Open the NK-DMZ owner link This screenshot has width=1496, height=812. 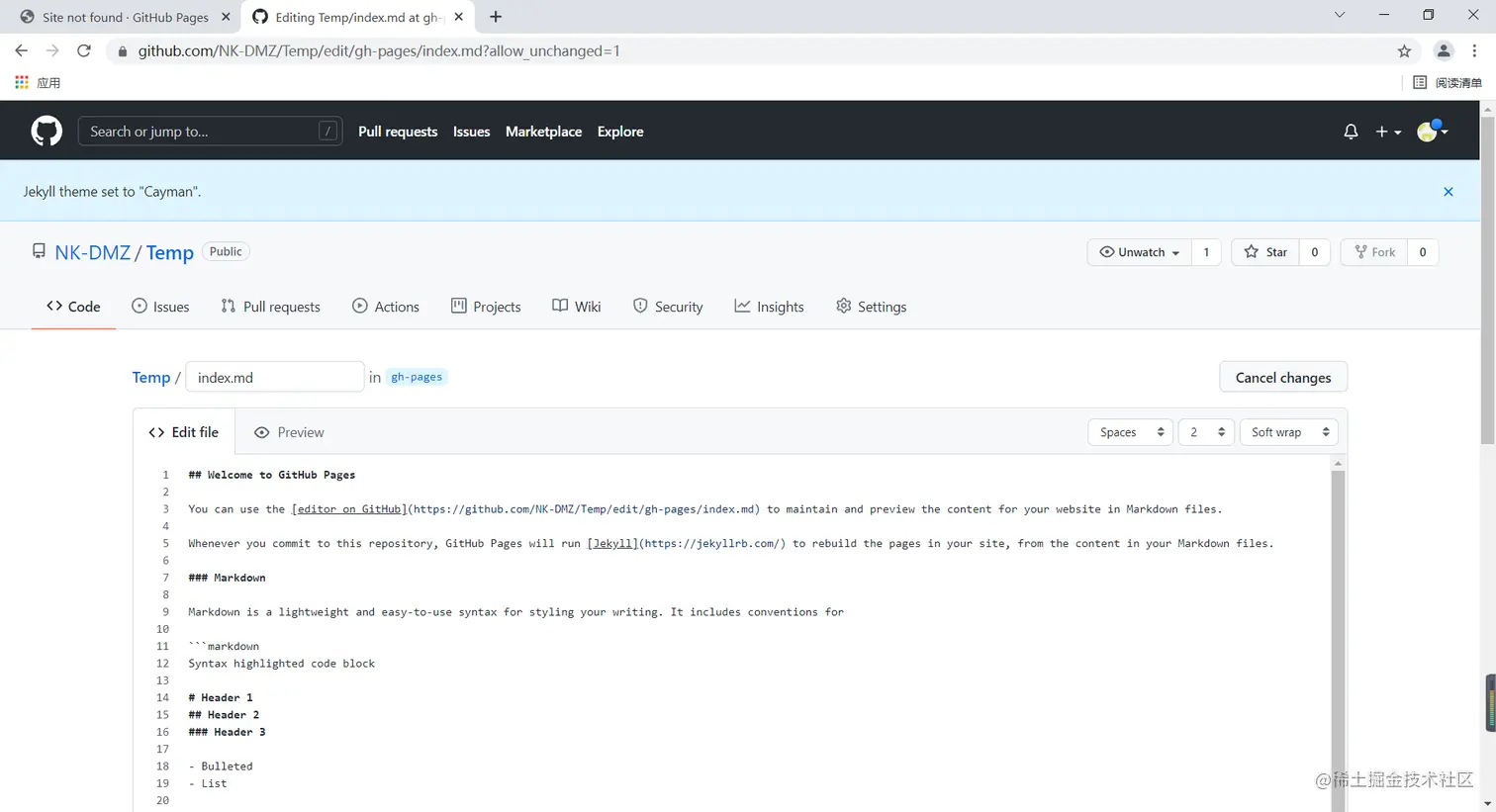(x=92, y=252)
